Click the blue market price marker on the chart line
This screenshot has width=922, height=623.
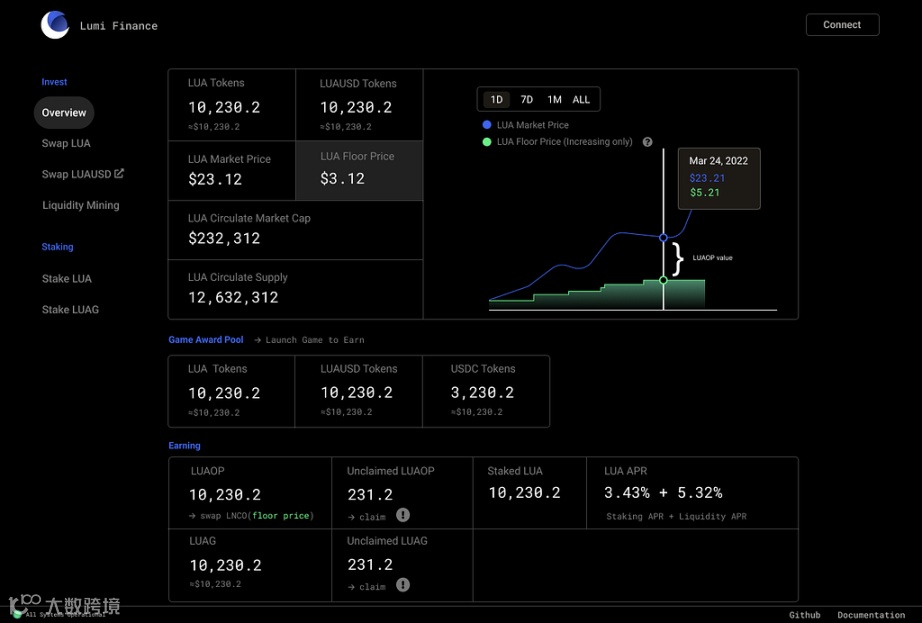[x=663, y=237]
